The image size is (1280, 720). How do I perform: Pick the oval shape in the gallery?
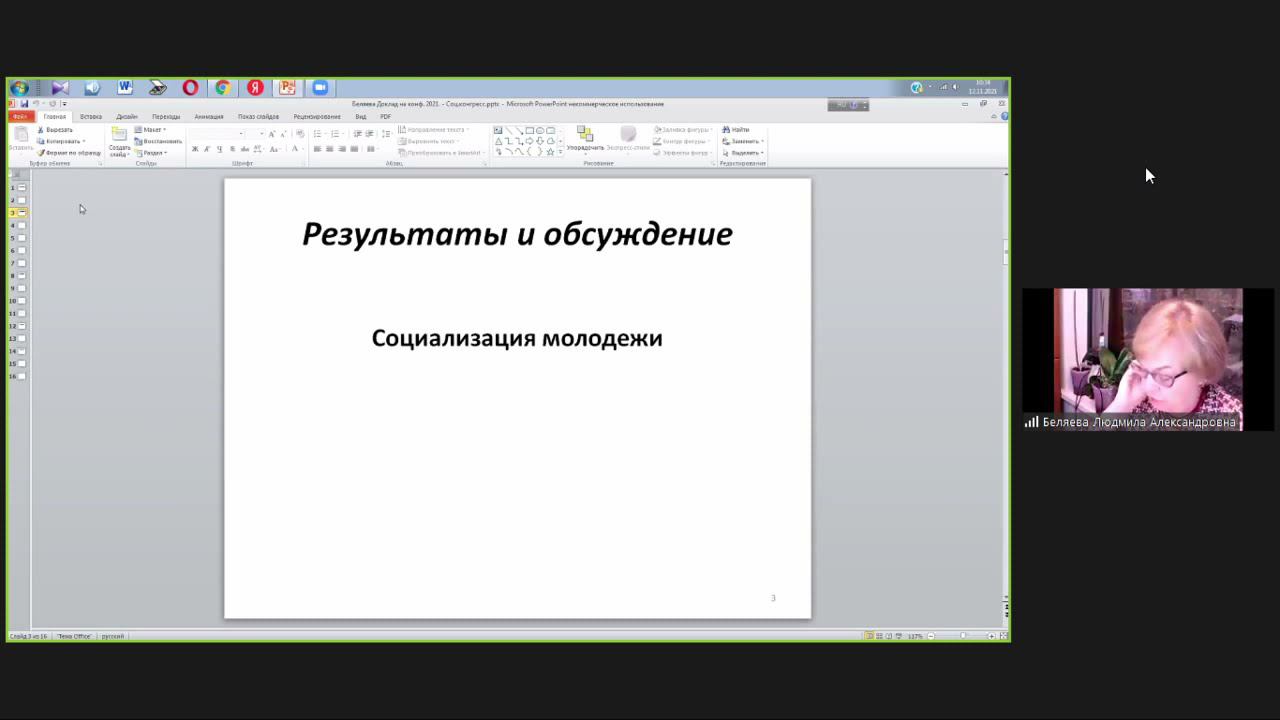(540, 130)
